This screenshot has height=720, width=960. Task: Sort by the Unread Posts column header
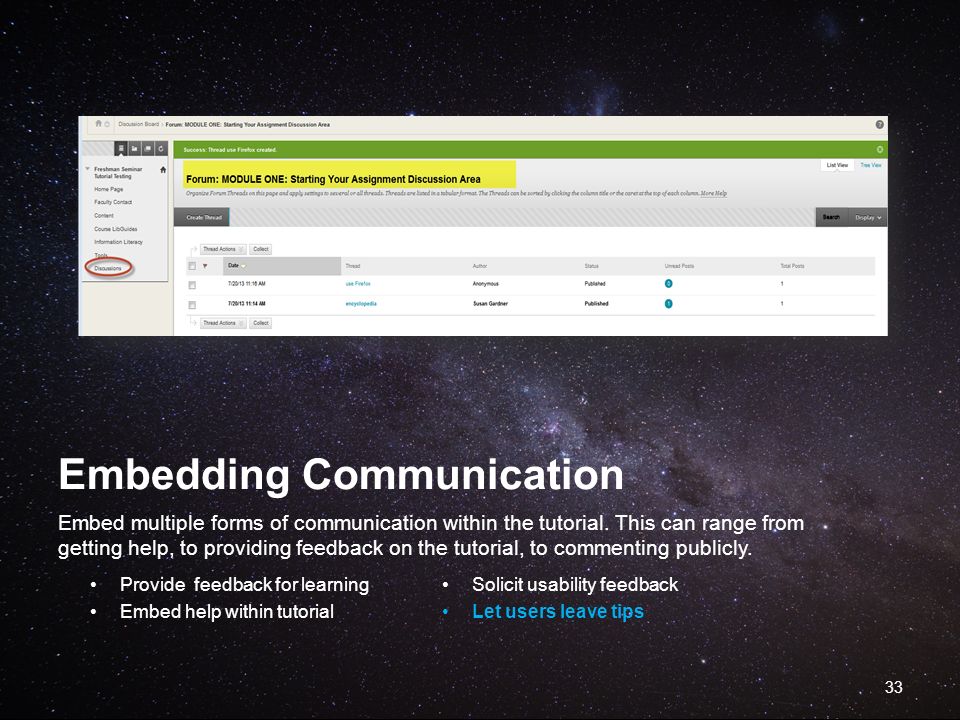(679, 266)
